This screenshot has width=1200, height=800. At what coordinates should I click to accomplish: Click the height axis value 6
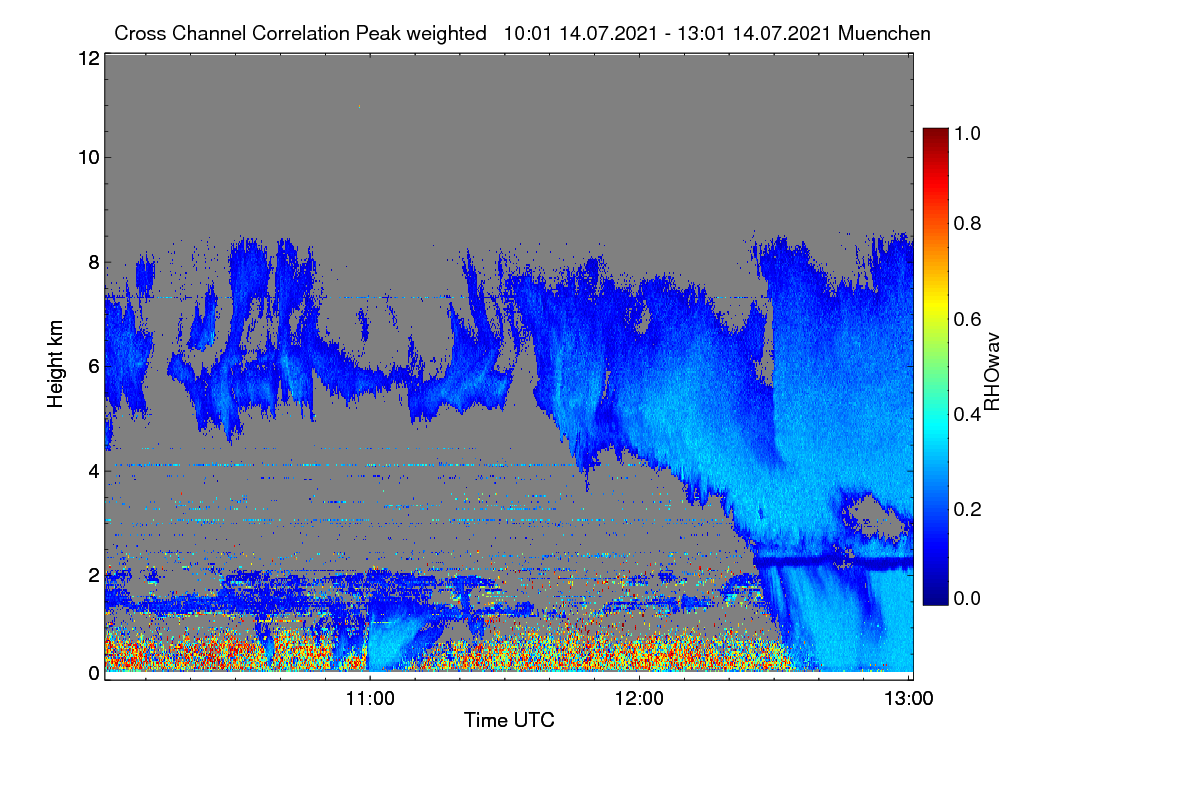[x=94, y=366]
